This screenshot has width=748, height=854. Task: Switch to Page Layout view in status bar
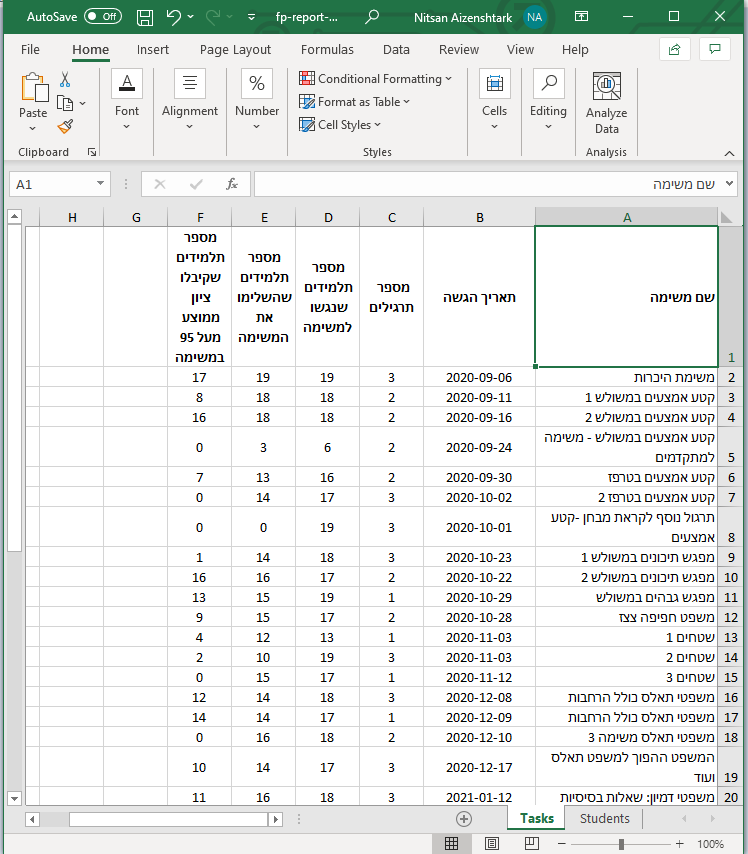tap(491, 844)
